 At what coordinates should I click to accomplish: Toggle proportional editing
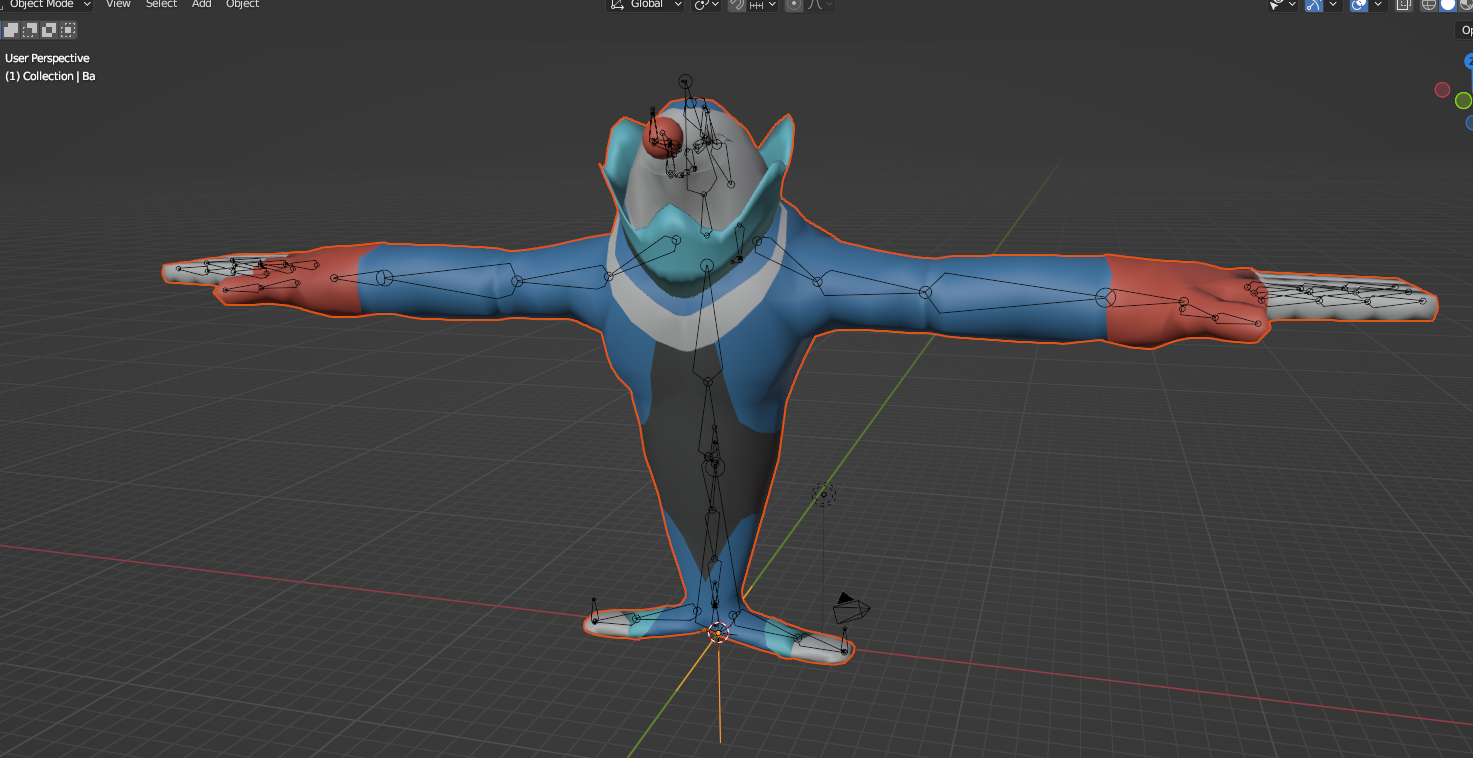(794, 5)
